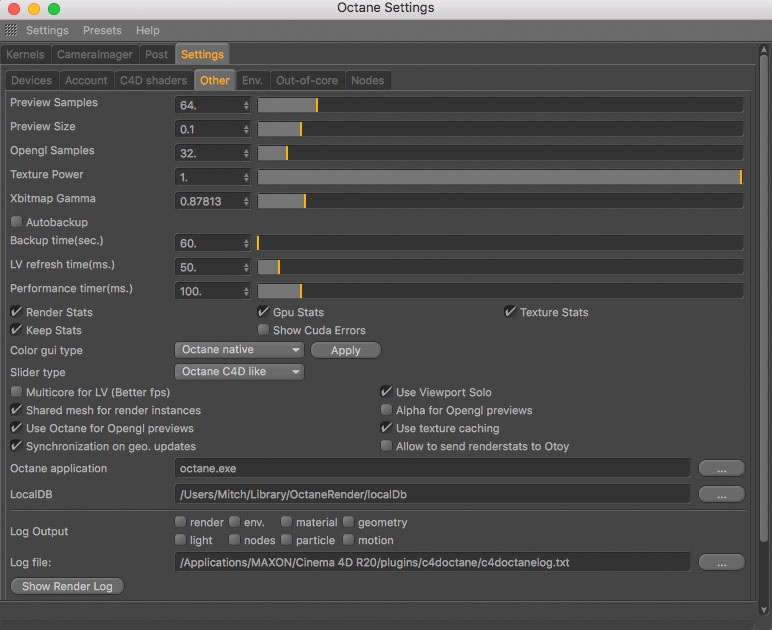772x630 pixels.
Task: Click the LV refresh time slider bar
Action: coord(500,267)
